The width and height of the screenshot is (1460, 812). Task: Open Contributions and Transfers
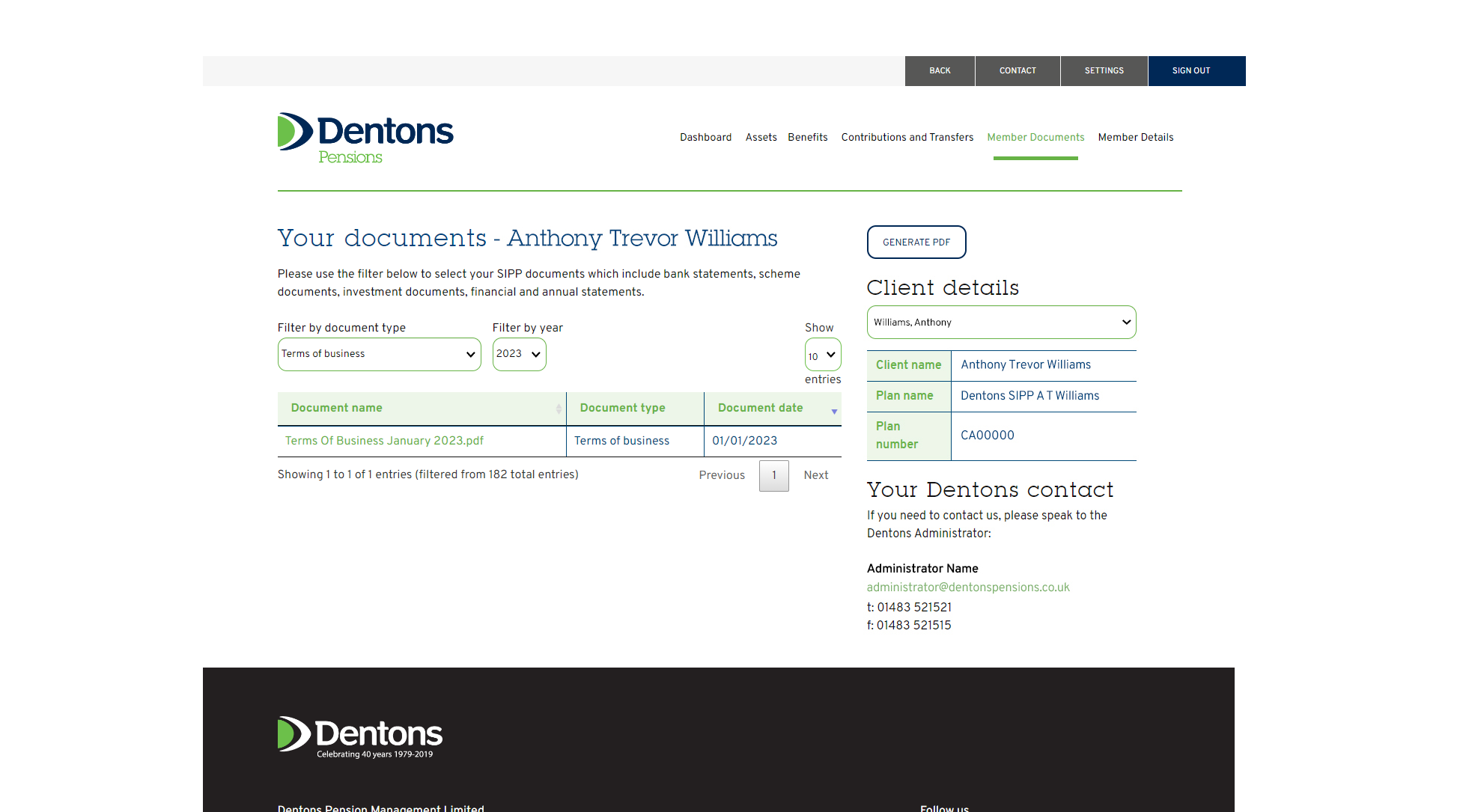point(907,138)
